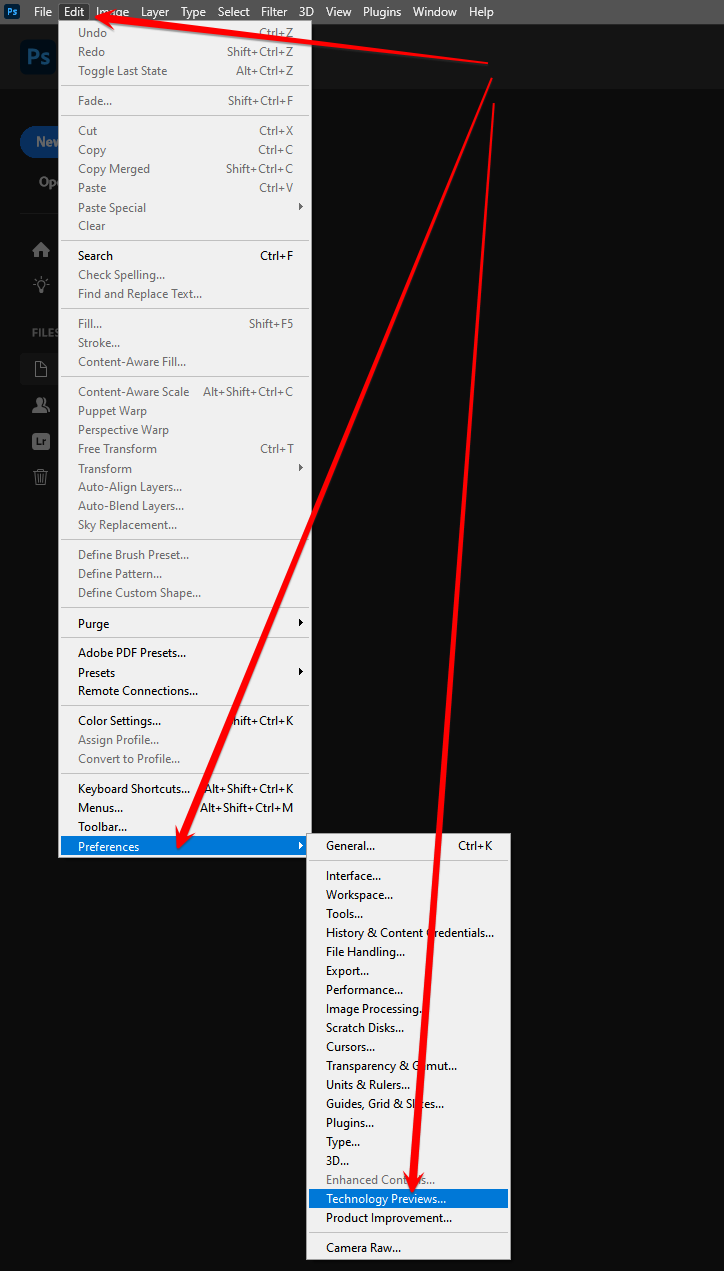This screenshot has height=1271, width=724.
Task: Click the greyed-out Content-Aware Scale entry
Action: click(185, 392)
